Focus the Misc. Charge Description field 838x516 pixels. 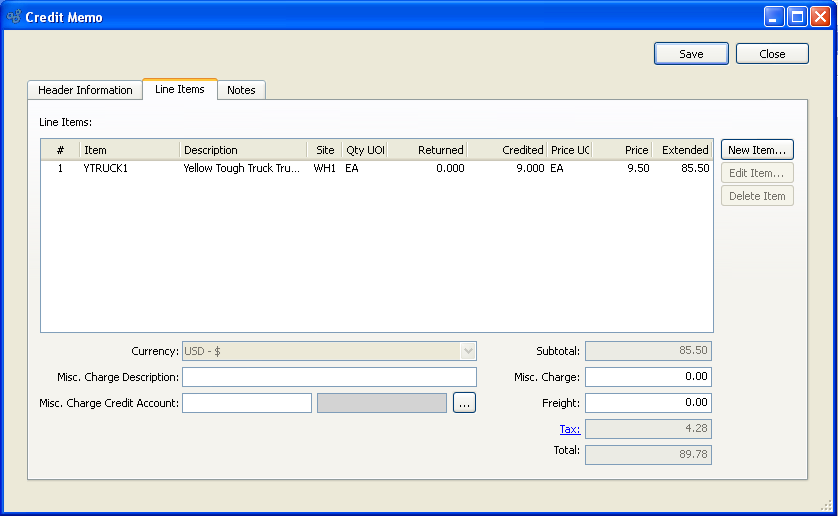329,377
